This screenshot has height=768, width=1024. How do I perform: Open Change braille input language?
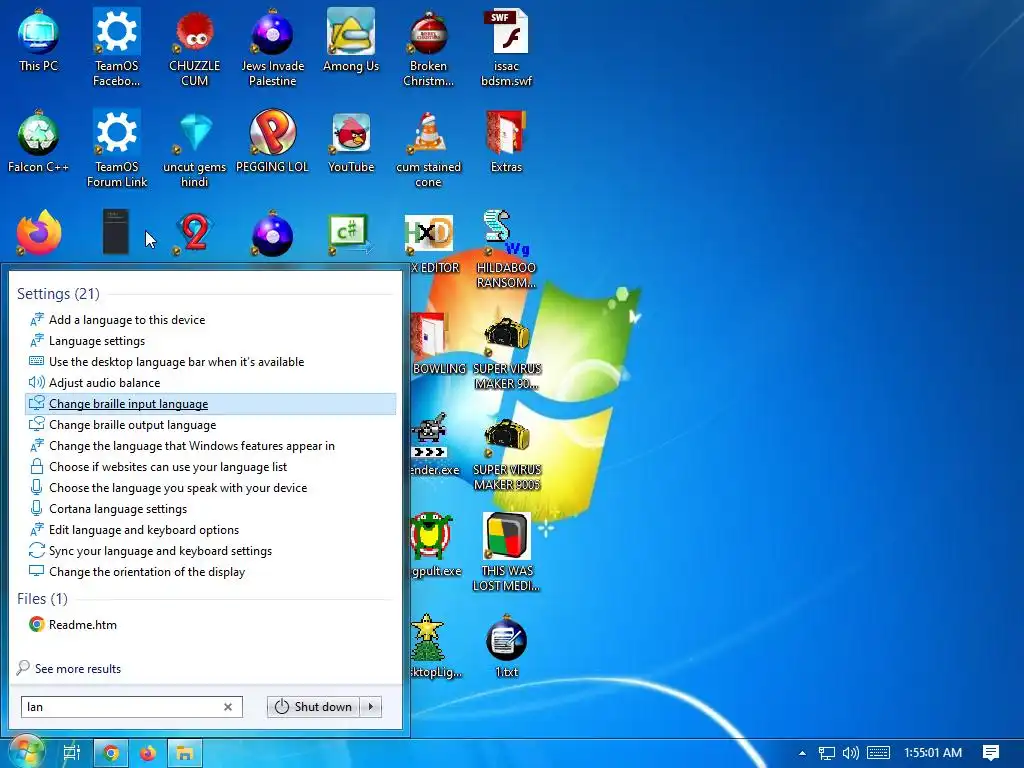(x=210, y=404)
